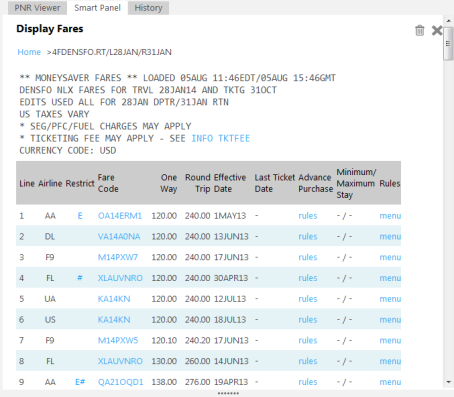Viewport: 454px width, 397px height.
Task: Click the E restriction for AA line 1
Action: [x=80, y=216]
